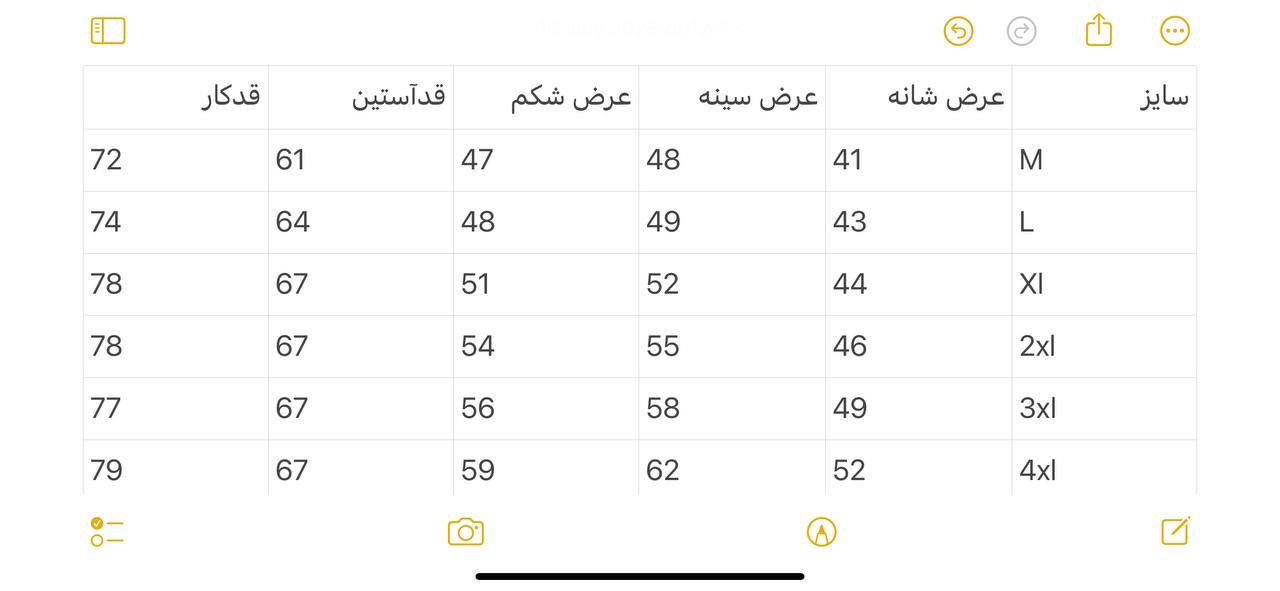Select the cell with value 41
The width and height of the screenshot is (1280, 591).
pyautogui.click(x=918, y=160)
